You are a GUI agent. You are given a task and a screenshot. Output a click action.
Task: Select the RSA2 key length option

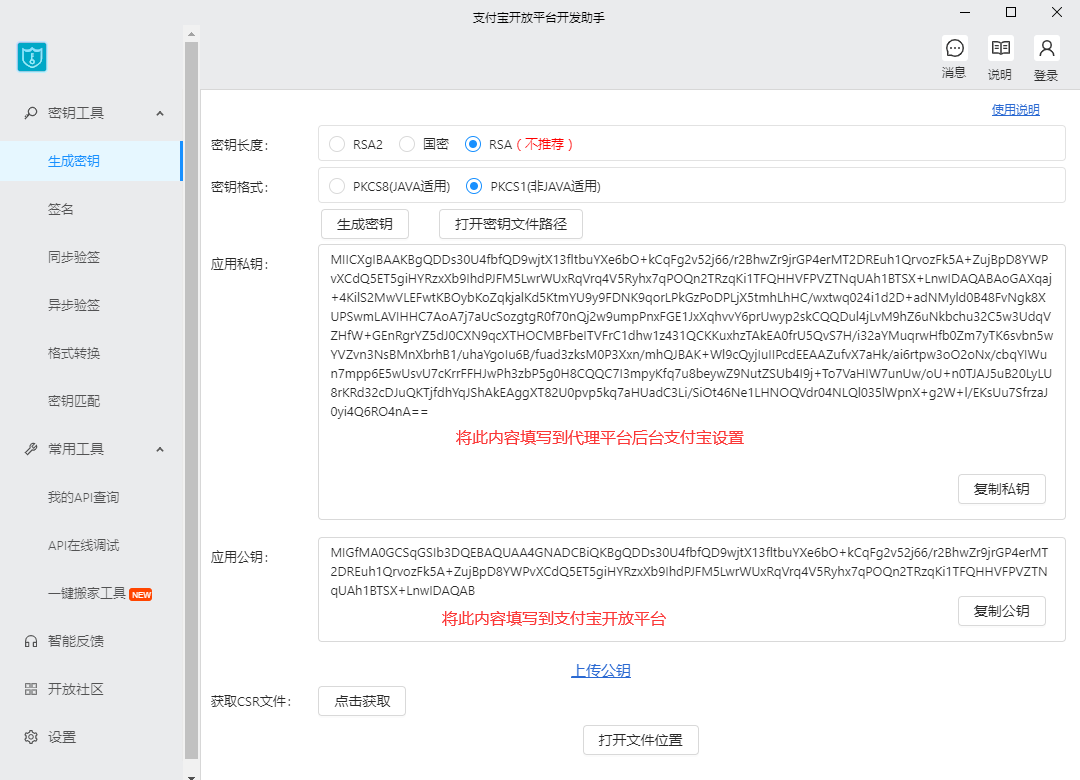tap(337, 144)
